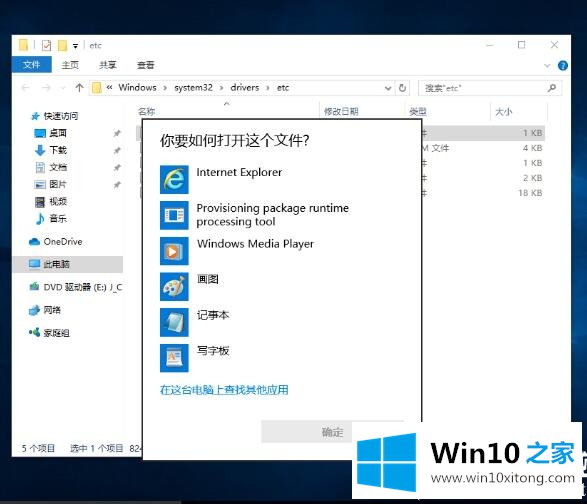Open 下载 folder in sidebar
Screen dimensions: 587x504
tap(58, 150)
